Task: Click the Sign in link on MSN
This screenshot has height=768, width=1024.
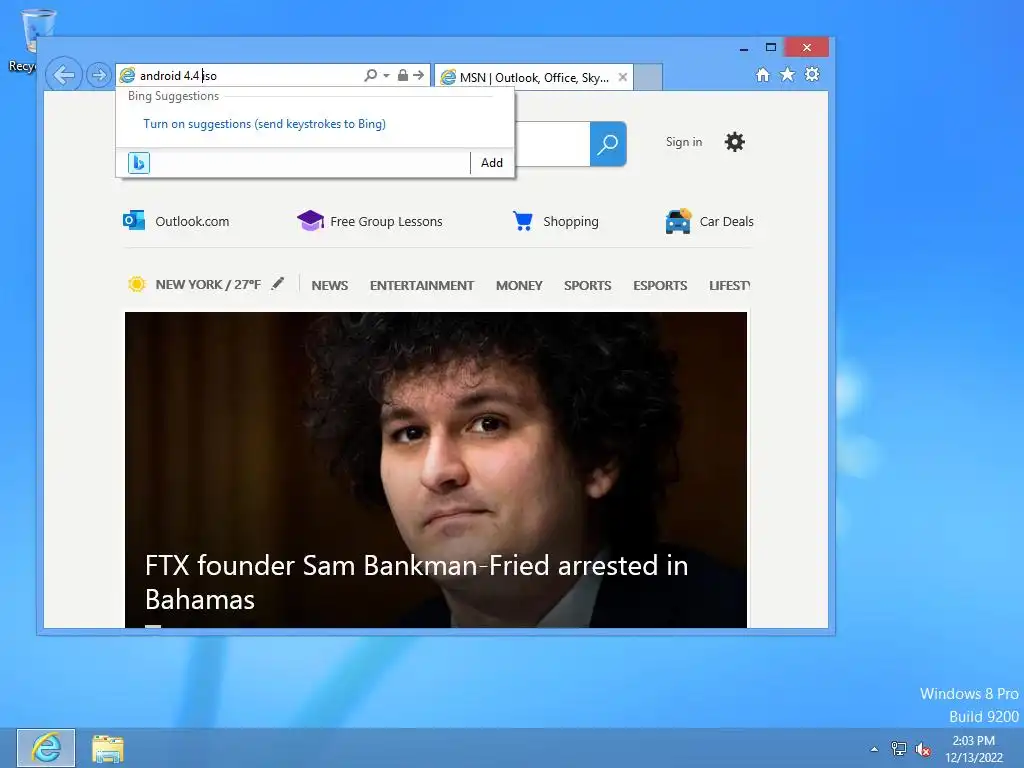Action: 684,142
